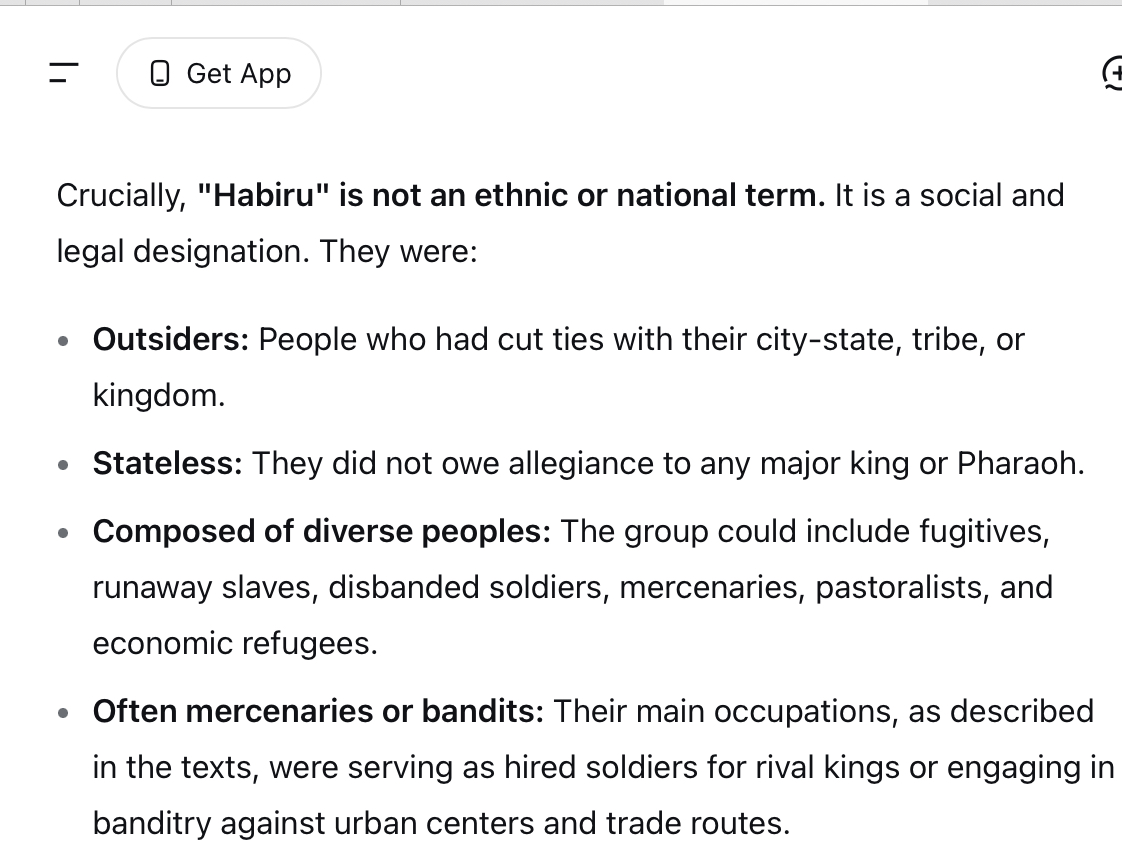Click the bullet point before Outsiders

63,341
